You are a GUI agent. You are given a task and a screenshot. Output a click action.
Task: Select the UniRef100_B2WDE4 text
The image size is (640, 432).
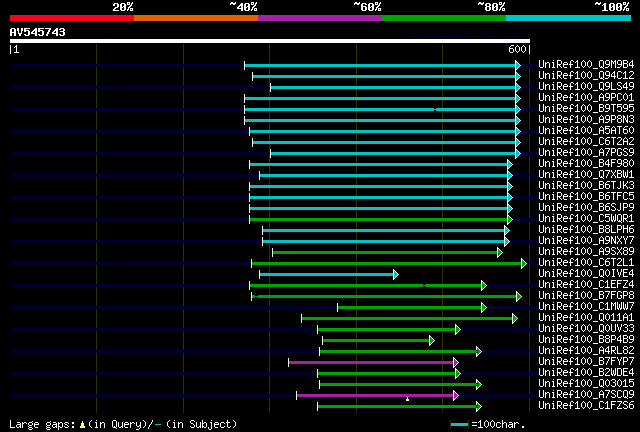586,373
